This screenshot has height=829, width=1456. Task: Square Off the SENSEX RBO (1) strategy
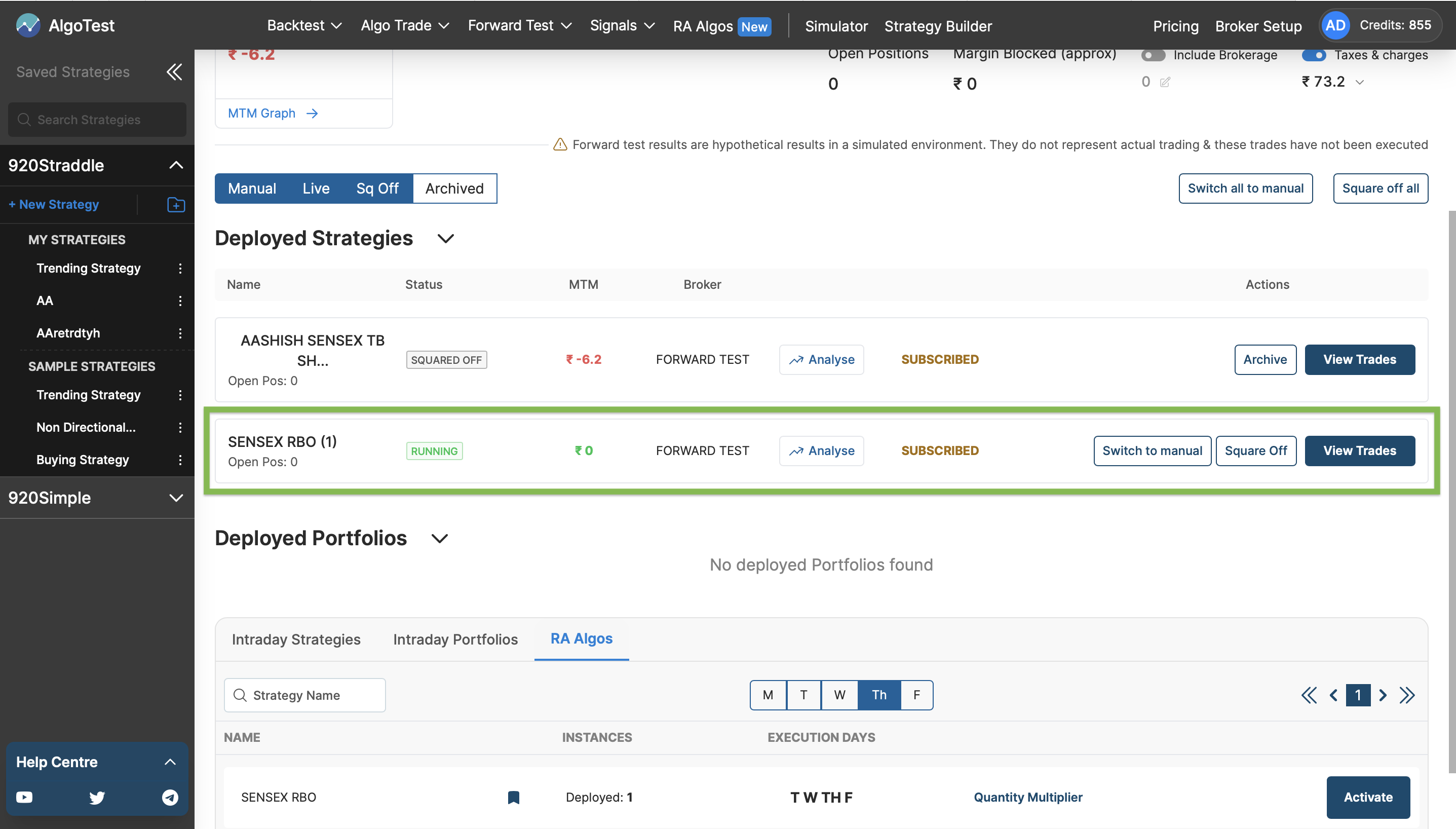[x=1256, y=451]
